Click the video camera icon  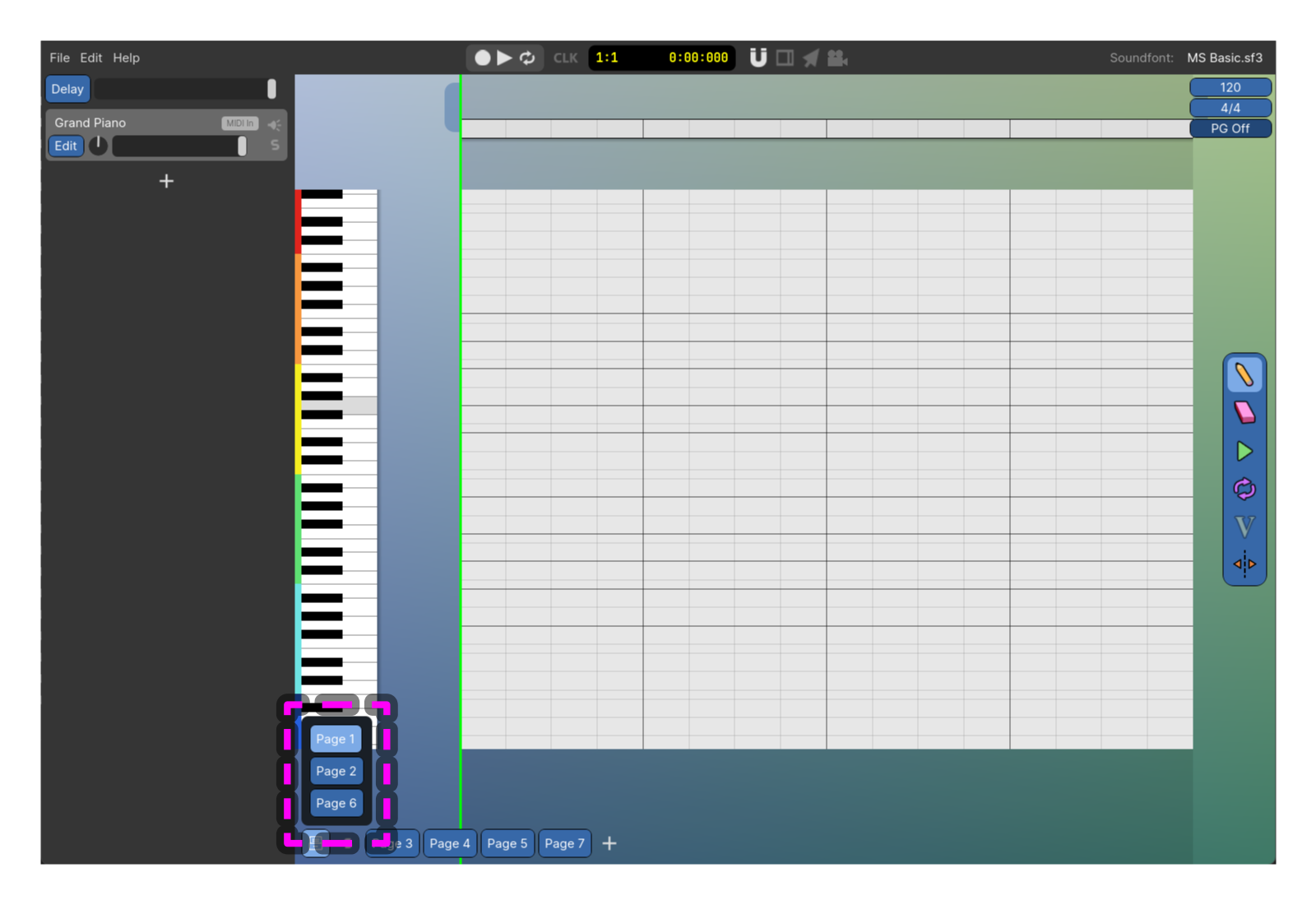[x=837, y=58]
